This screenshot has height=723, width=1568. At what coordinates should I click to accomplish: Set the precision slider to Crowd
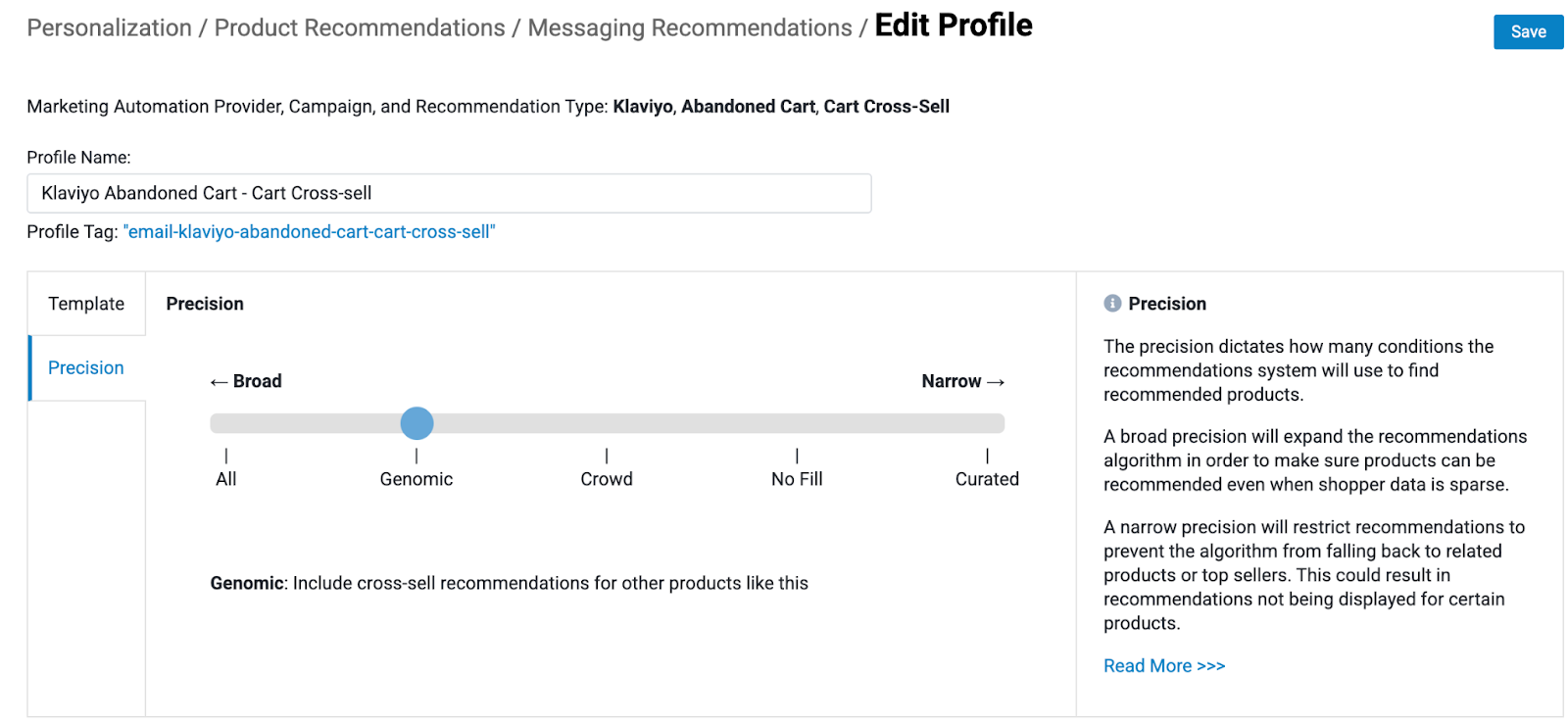coord(607,424)
